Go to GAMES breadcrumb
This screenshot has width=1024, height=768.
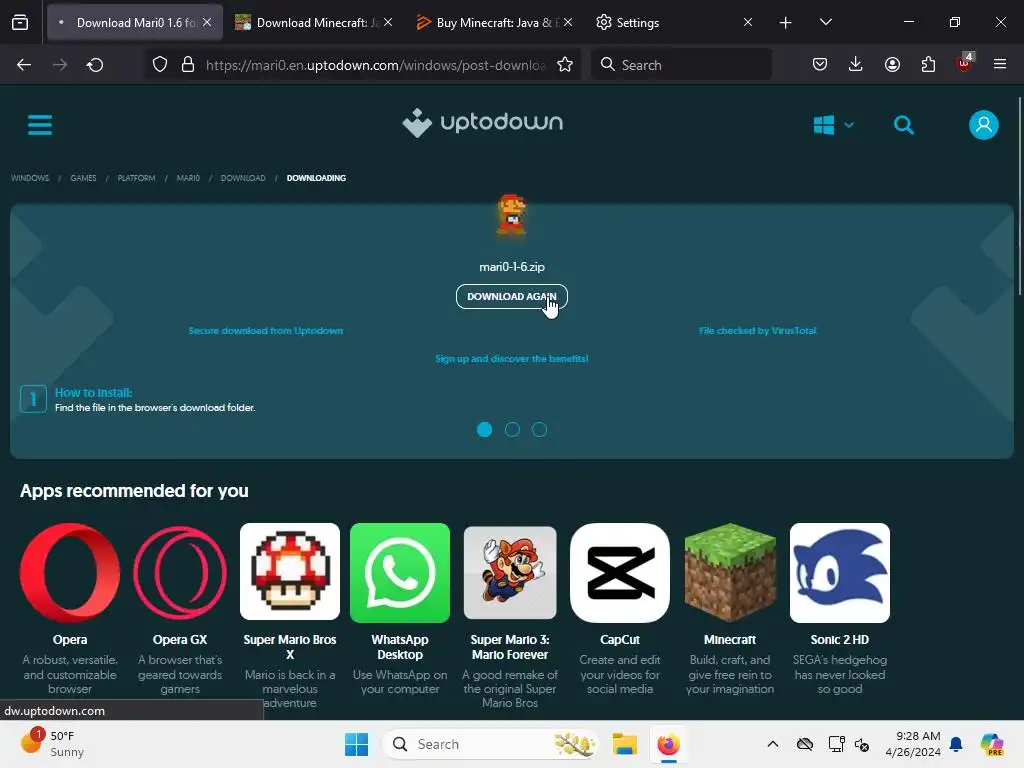point(84,178)
